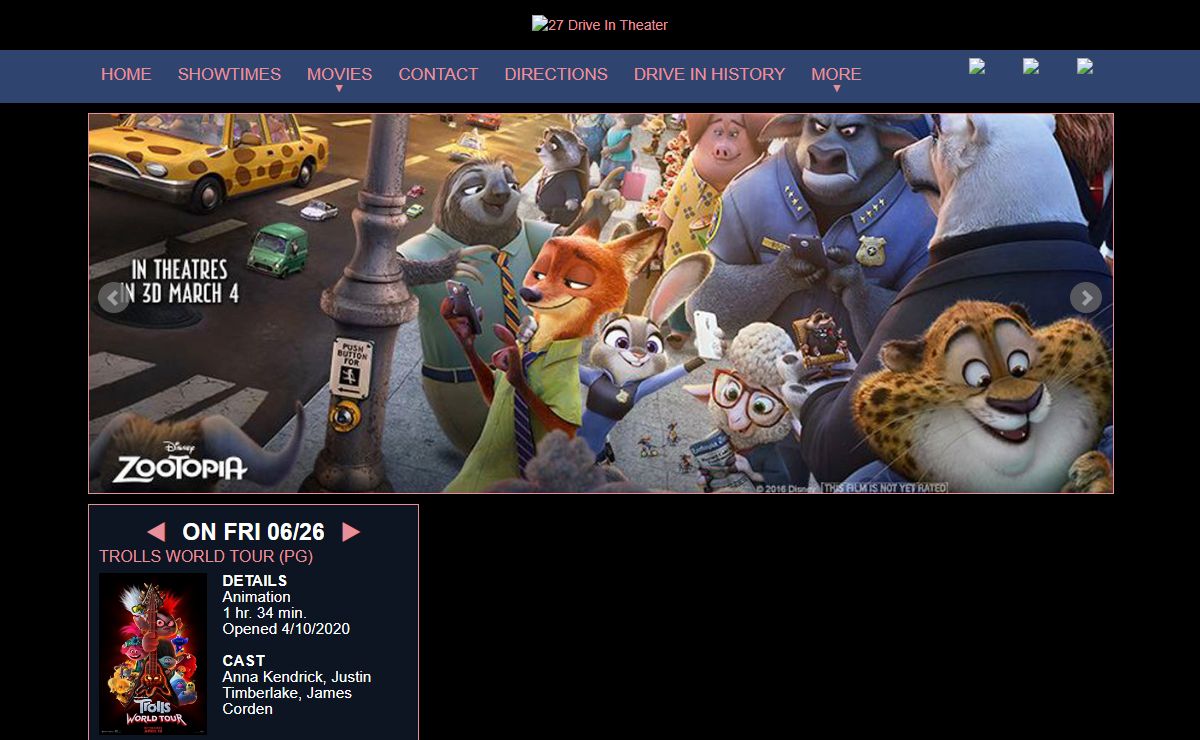
Task: Open the CONTACT page
Action: click(438, 74)
